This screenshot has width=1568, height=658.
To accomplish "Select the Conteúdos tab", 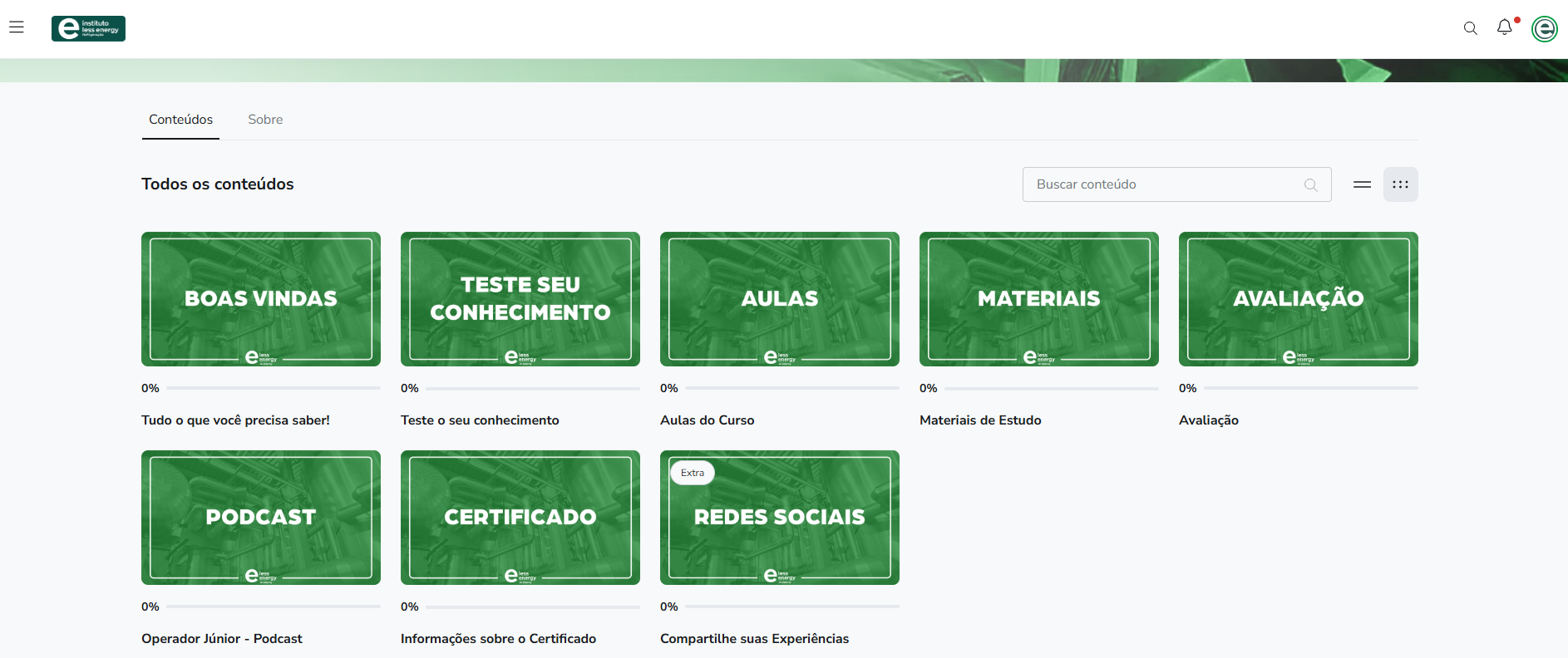I will pyautogui.click(x=180, y=120).
